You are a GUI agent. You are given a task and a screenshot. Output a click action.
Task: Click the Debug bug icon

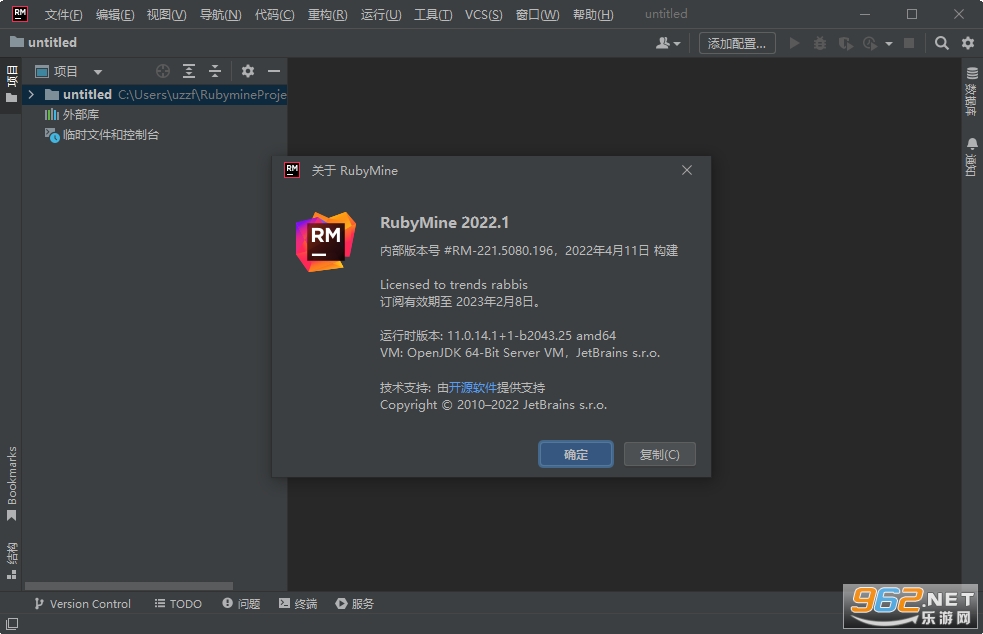[x=819, y=43]
